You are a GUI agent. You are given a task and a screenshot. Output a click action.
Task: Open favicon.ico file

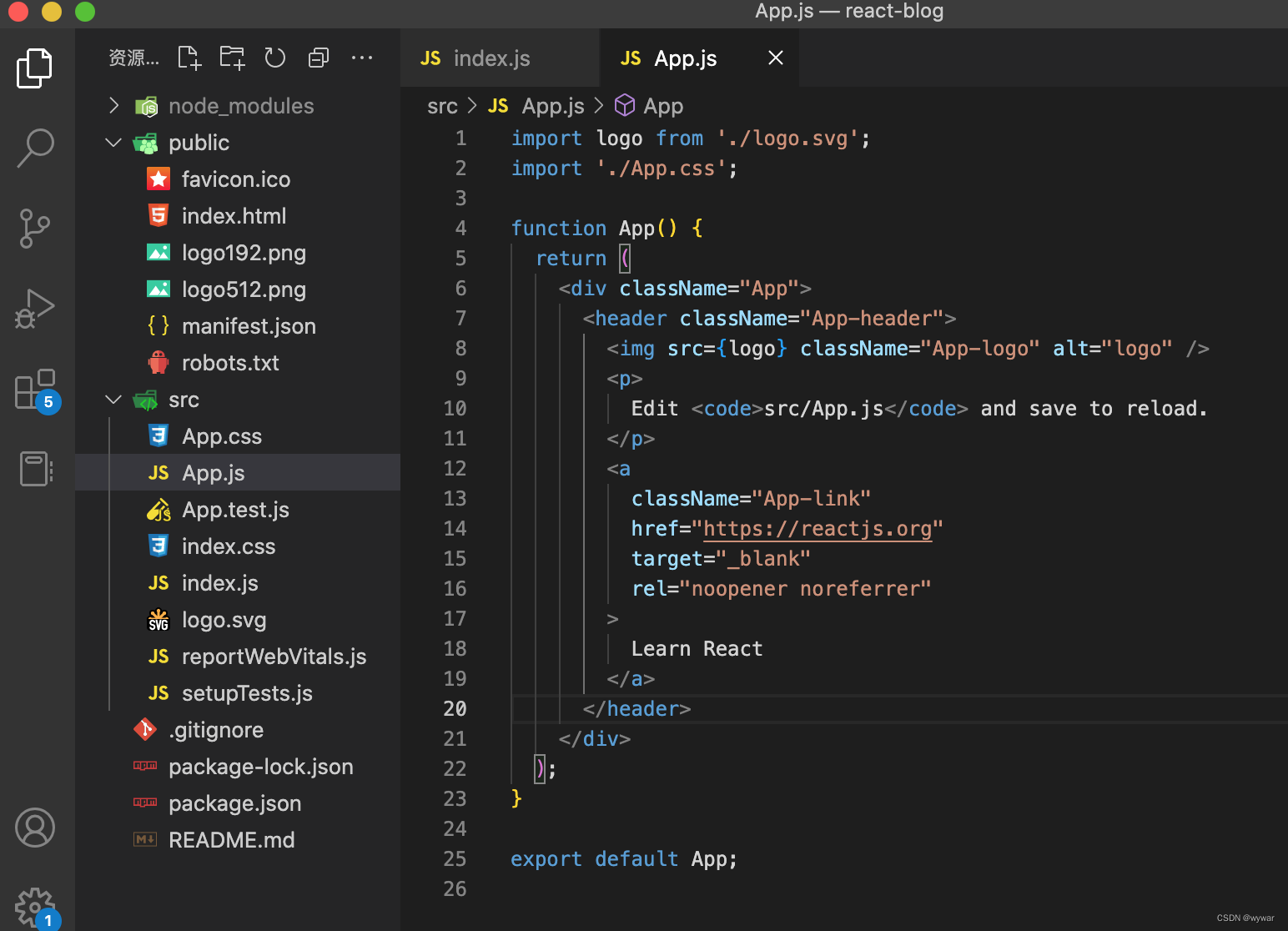point(238,179)
